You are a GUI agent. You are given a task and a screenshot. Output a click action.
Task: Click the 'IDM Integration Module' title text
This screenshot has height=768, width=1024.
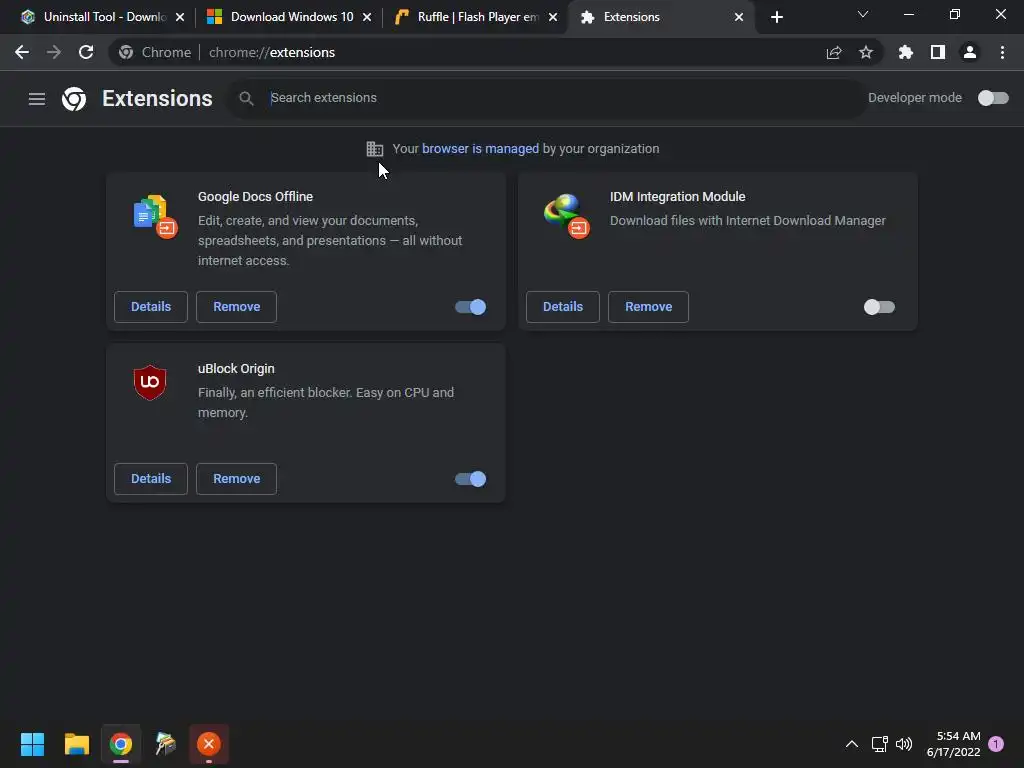(677, 197)
